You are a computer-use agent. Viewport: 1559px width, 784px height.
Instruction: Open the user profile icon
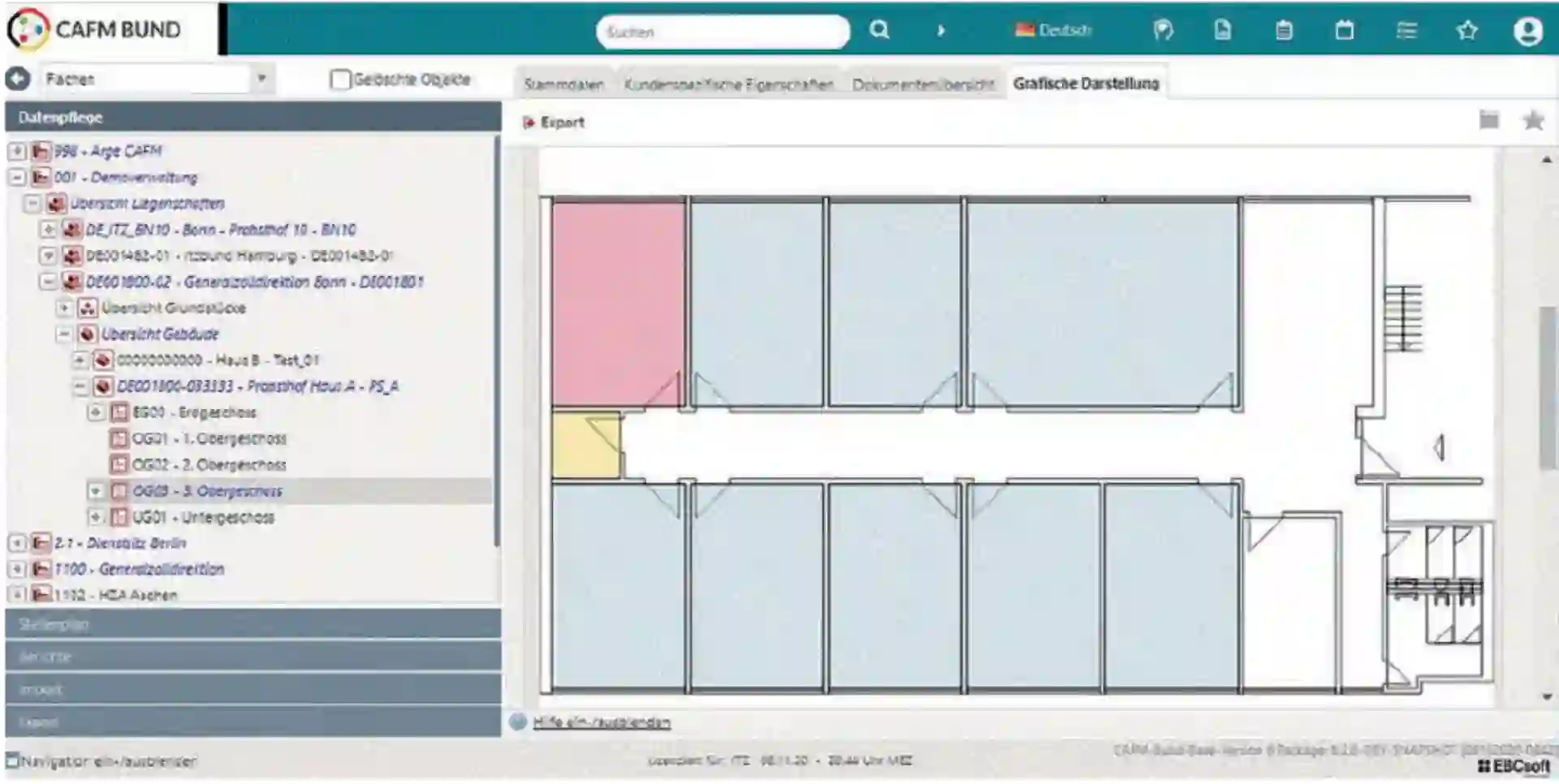coord(1527,32)
